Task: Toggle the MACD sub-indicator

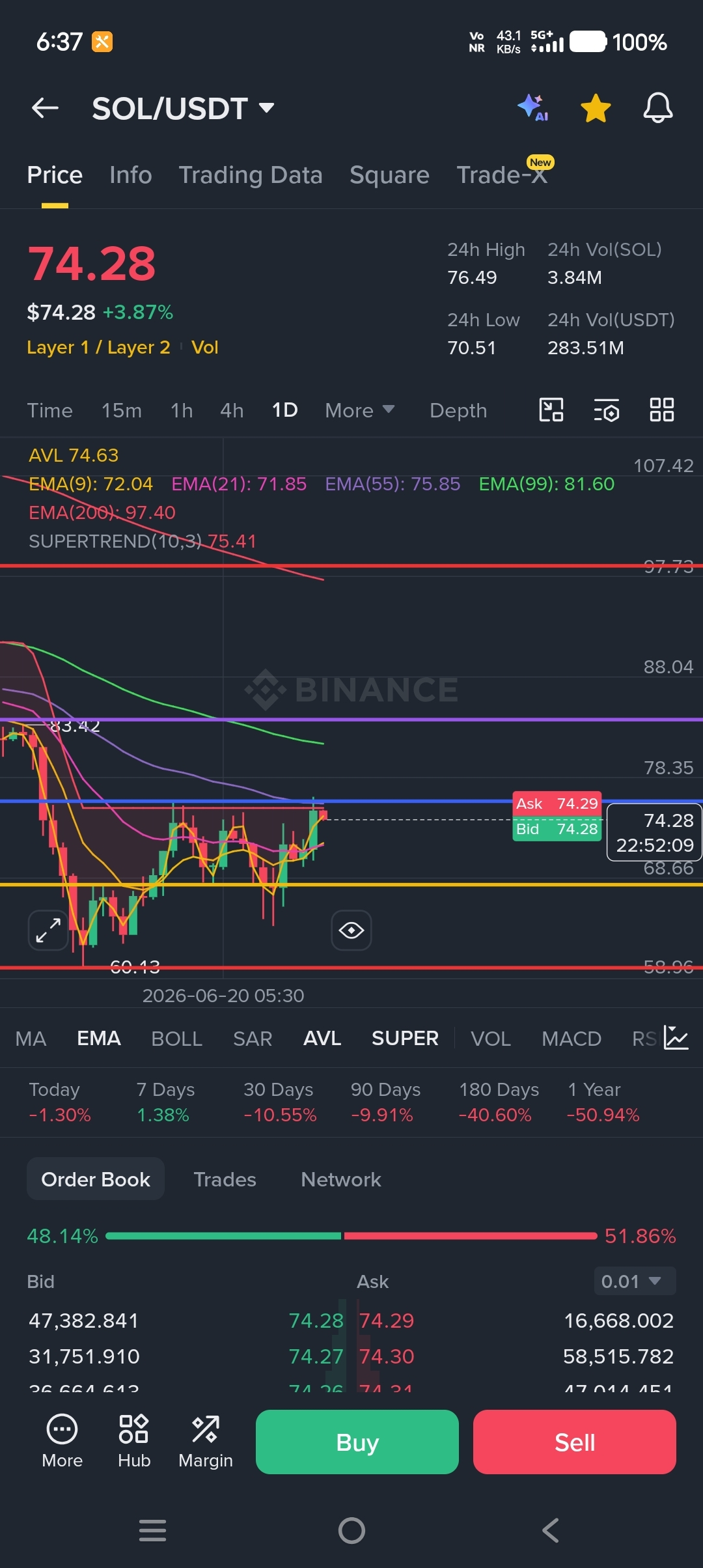Action: click(x=572, y=1039)
